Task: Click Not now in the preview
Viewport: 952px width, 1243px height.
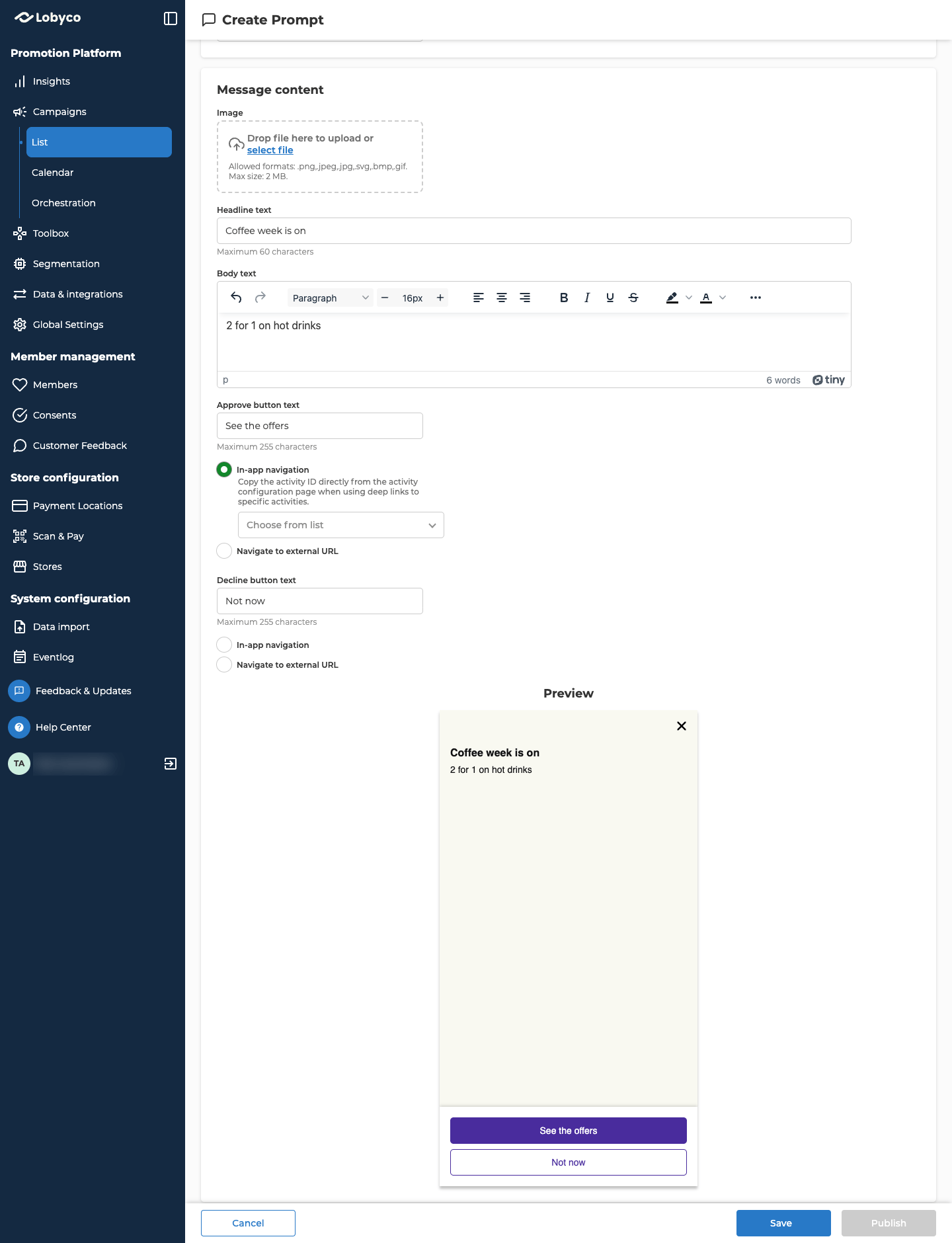Action: point(569,1162)
